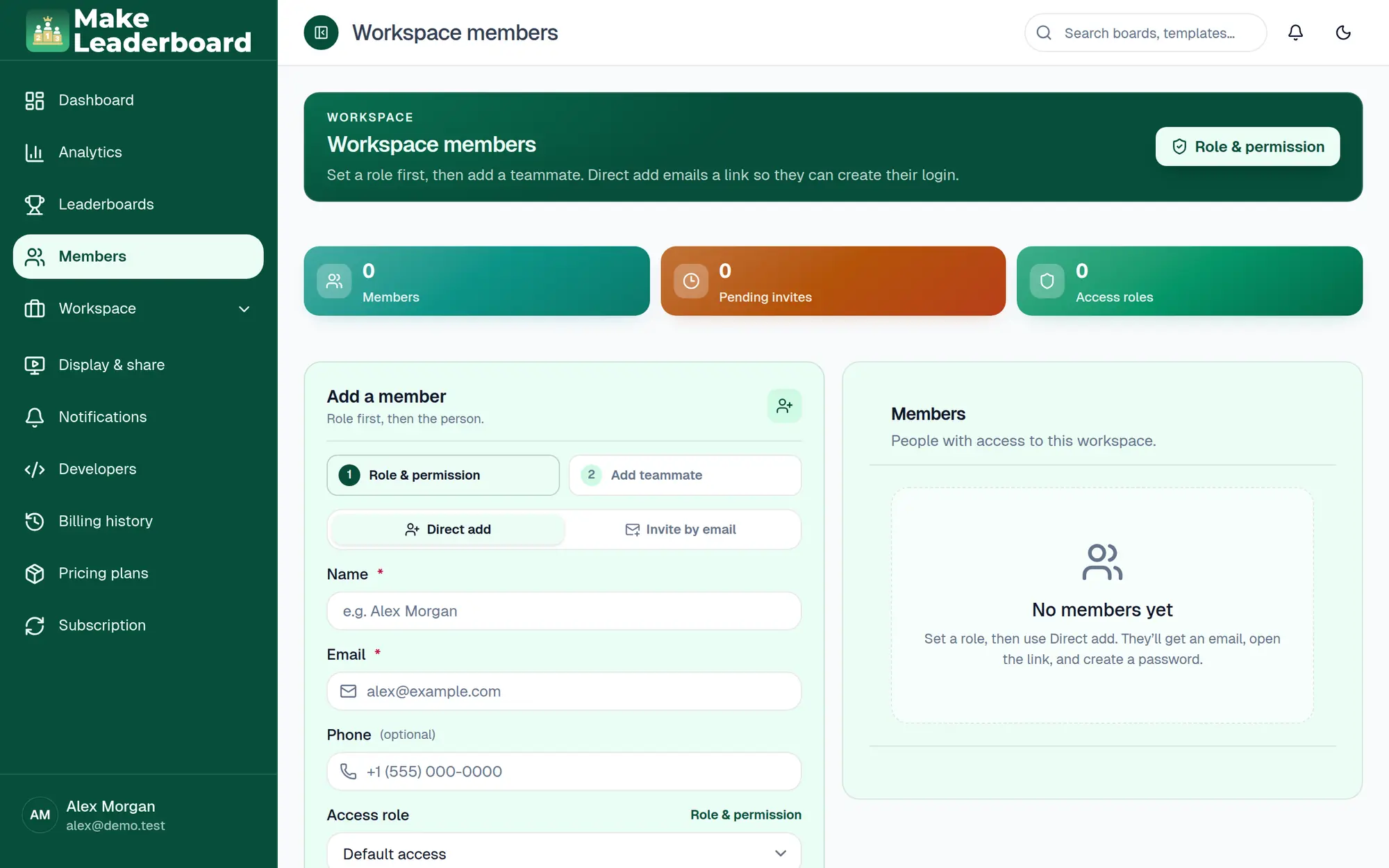The image size is (1389, 868).
Task: Click the envelope icon in Email field
Action: pos(348,692)
